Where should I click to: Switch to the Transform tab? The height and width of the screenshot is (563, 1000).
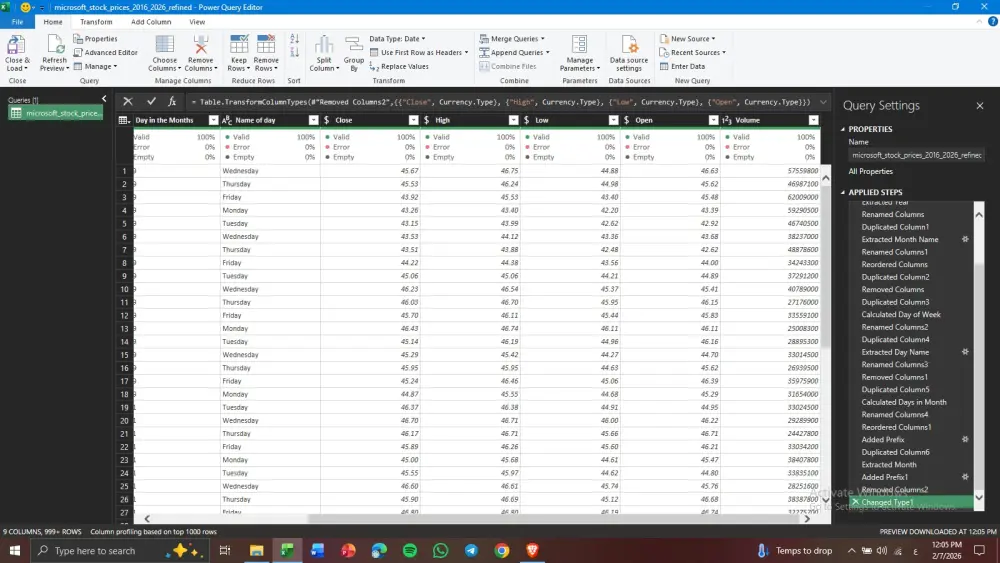click(96, 22)
